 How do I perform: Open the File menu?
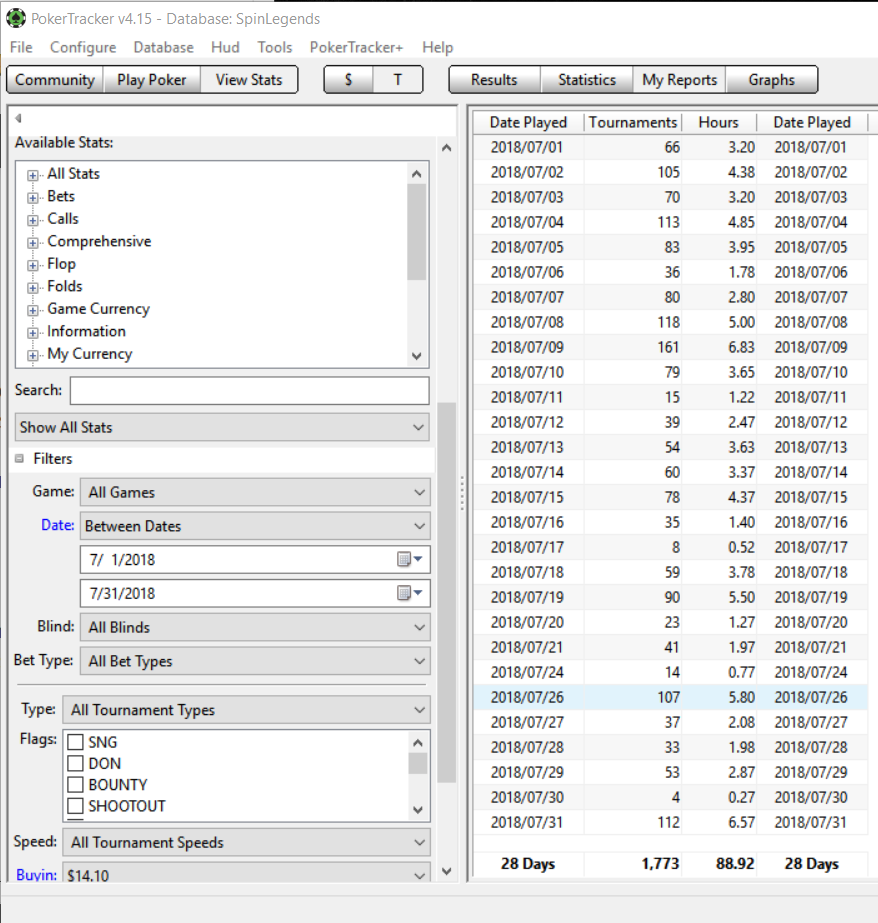(21, 47)
